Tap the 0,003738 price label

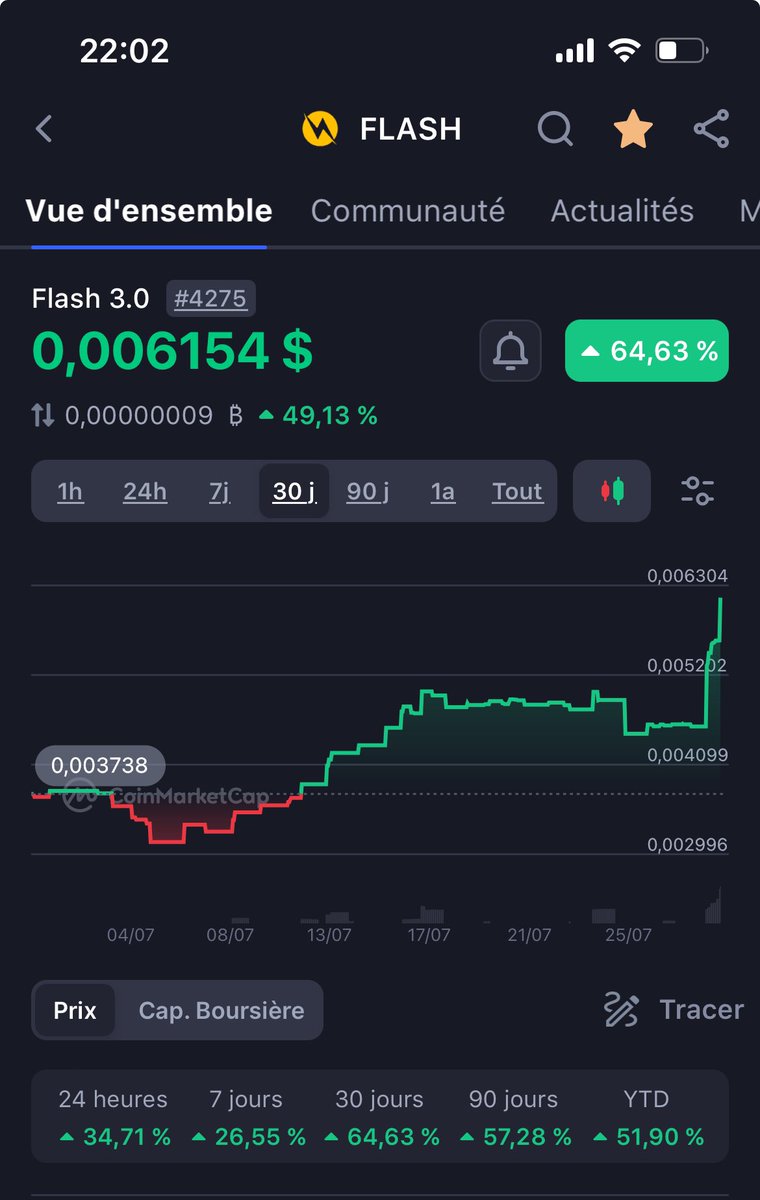pos(99,766)
